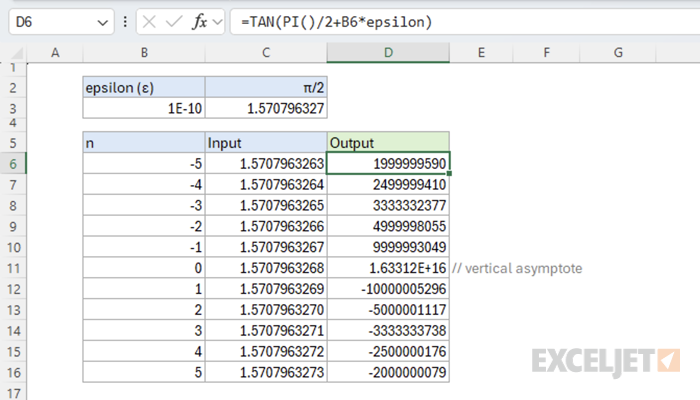Select the output cell 4999998055
Viewport: 700px width, 400px height.
(x=388, y=226)
